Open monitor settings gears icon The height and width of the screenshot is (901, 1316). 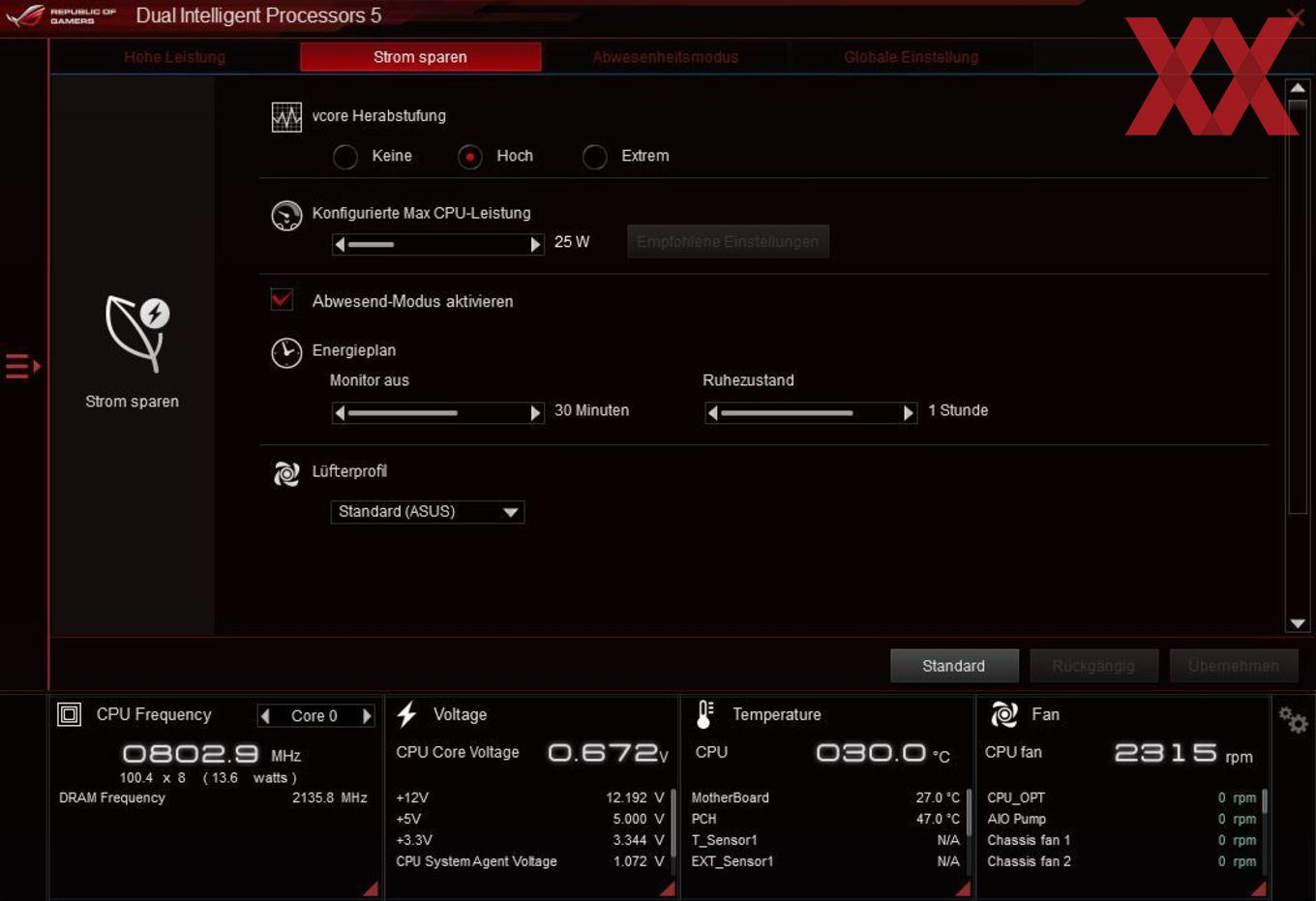click(x=1293, y=720)
